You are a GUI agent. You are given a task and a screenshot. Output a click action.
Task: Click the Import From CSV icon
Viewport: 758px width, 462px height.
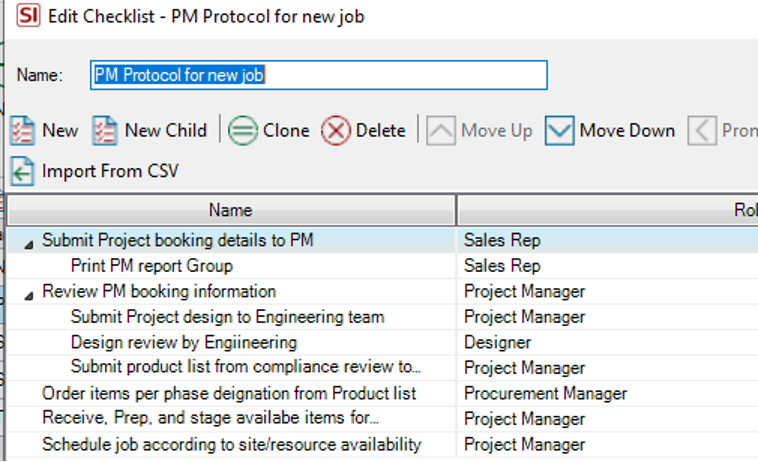click(x=22, y=171)
